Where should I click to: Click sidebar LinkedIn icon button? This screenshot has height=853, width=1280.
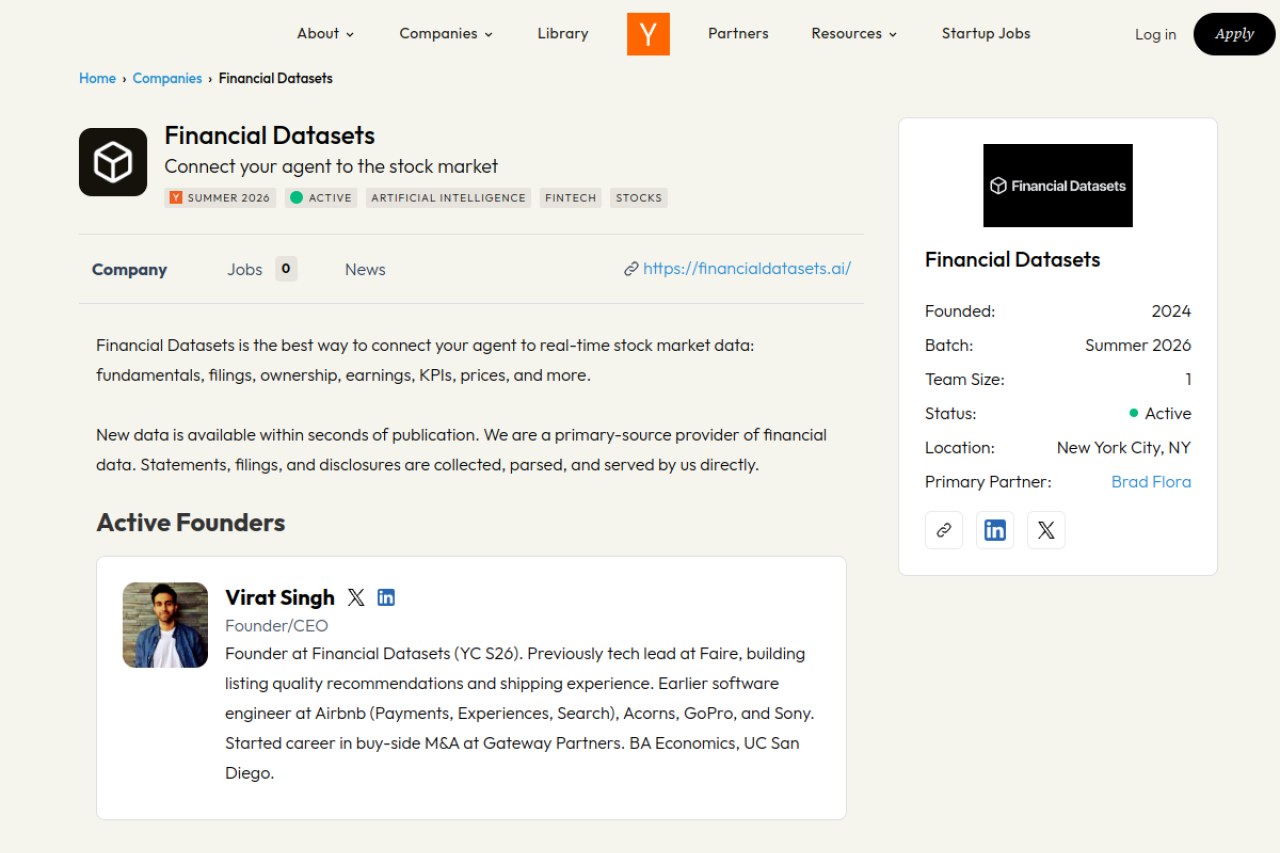click(x=995, y=530)
